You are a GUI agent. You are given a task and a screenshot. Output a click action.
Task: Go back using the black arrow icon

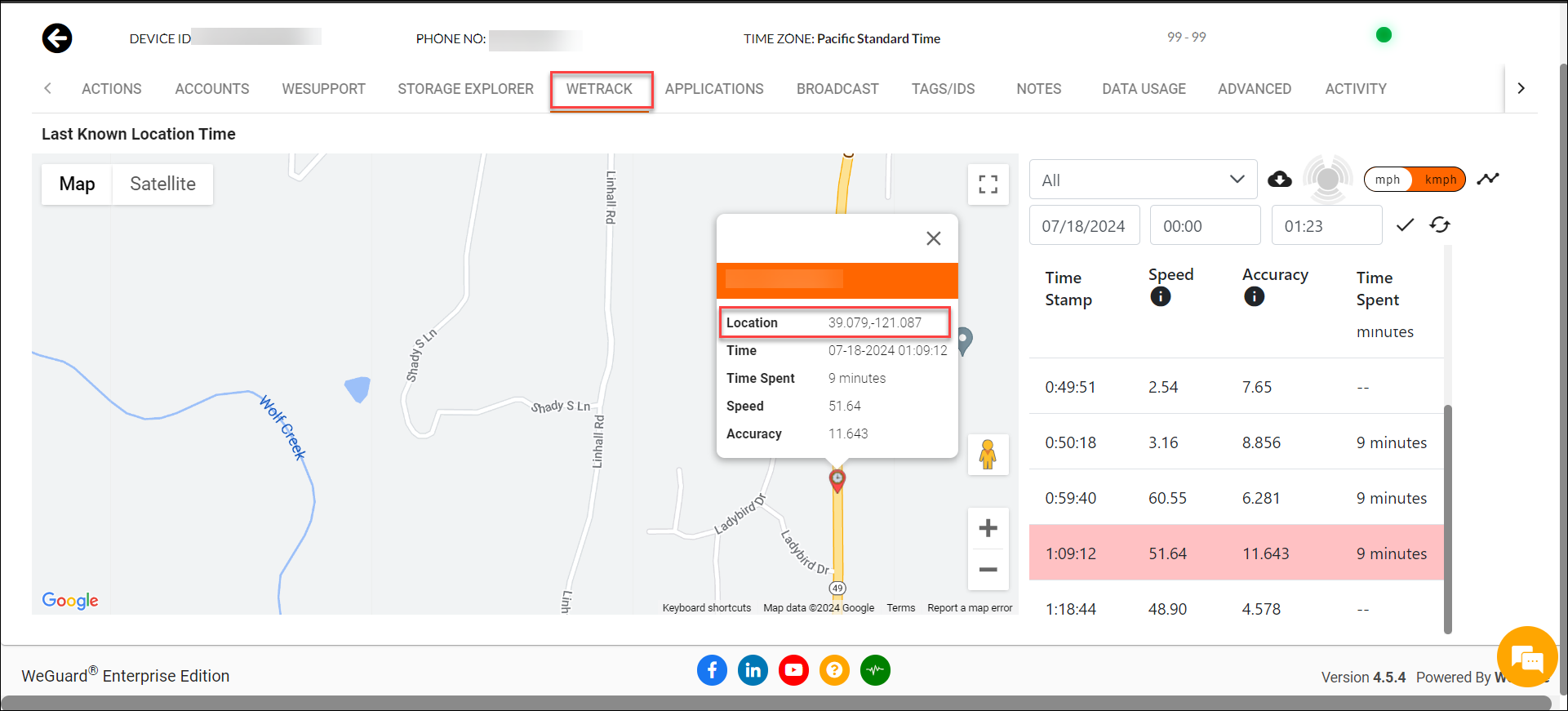pyautogui.click(x=57, y=38)
